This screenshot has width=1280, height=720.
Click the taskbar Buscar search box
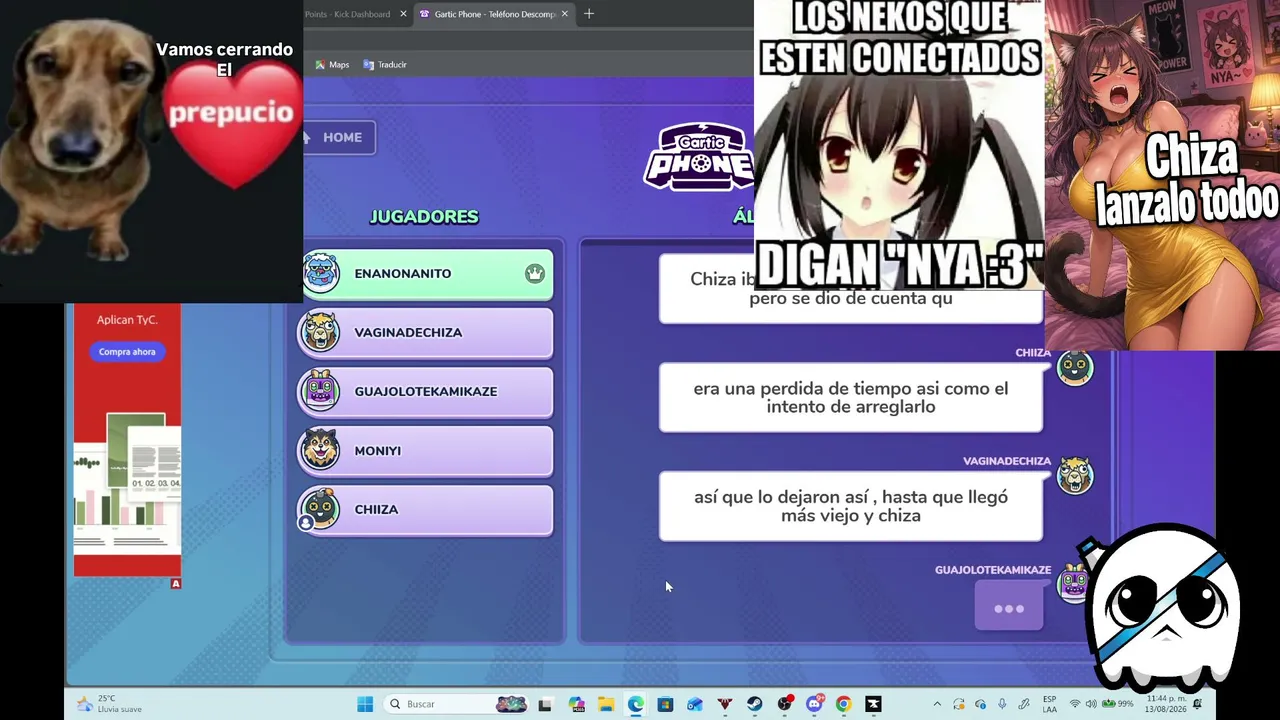coord(457,704)
